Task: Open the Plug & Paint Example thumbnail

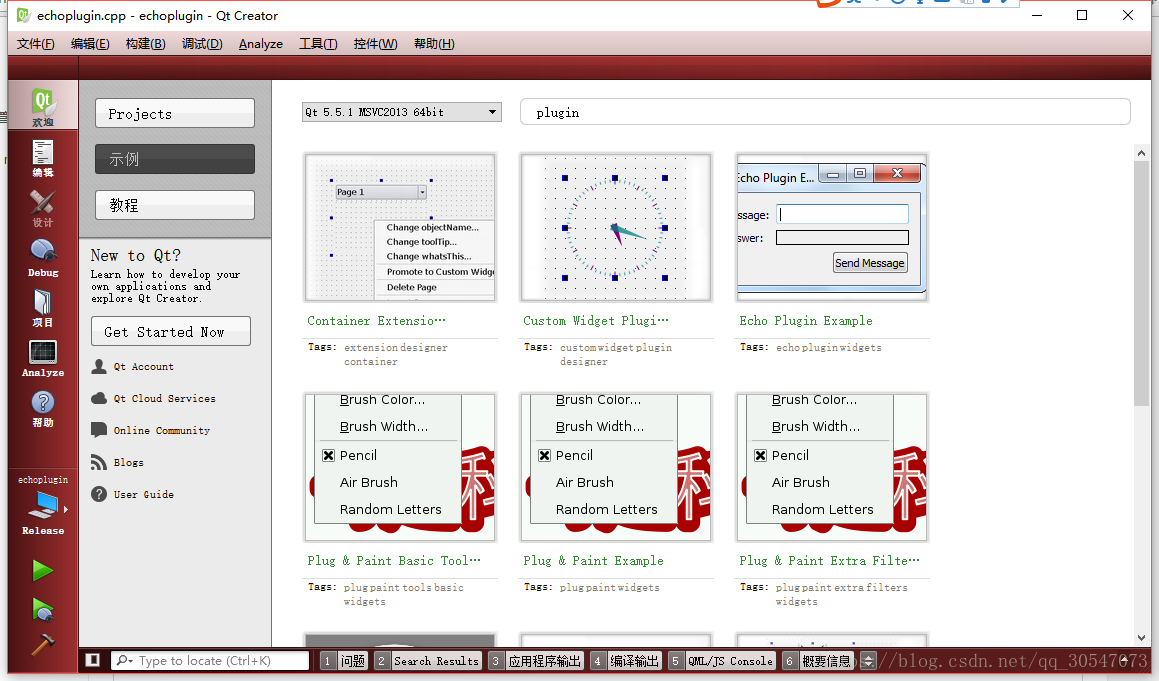Action: coord(616,467)
